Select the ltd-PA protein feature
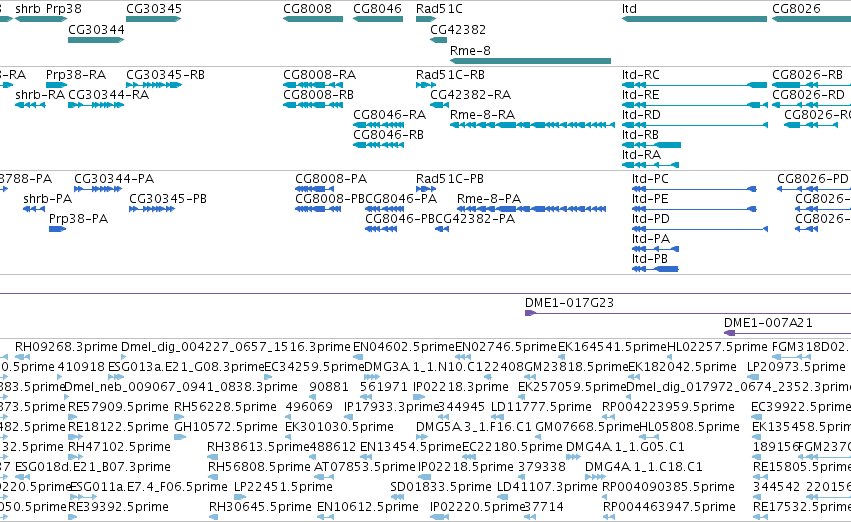The width and height of the screenshot is (851, 522). pos(655,249)
